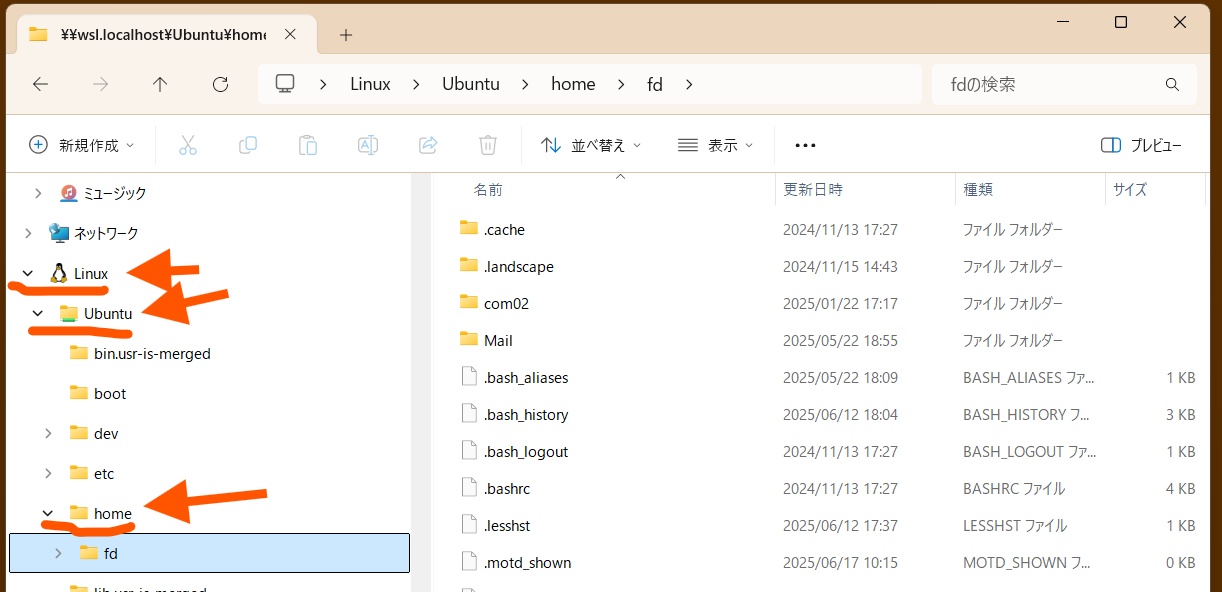Go up one folder level
This screenshot has height=592, width=1222.
click(x=160, y=85)
